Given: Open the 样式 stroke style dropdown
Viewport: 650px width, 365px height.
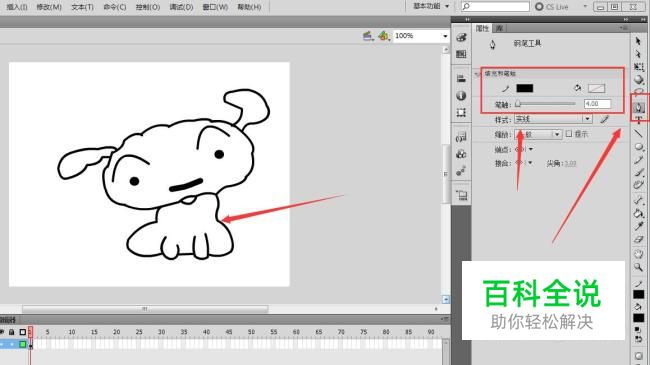Looking at the screenshot, I should coord(553,119).
